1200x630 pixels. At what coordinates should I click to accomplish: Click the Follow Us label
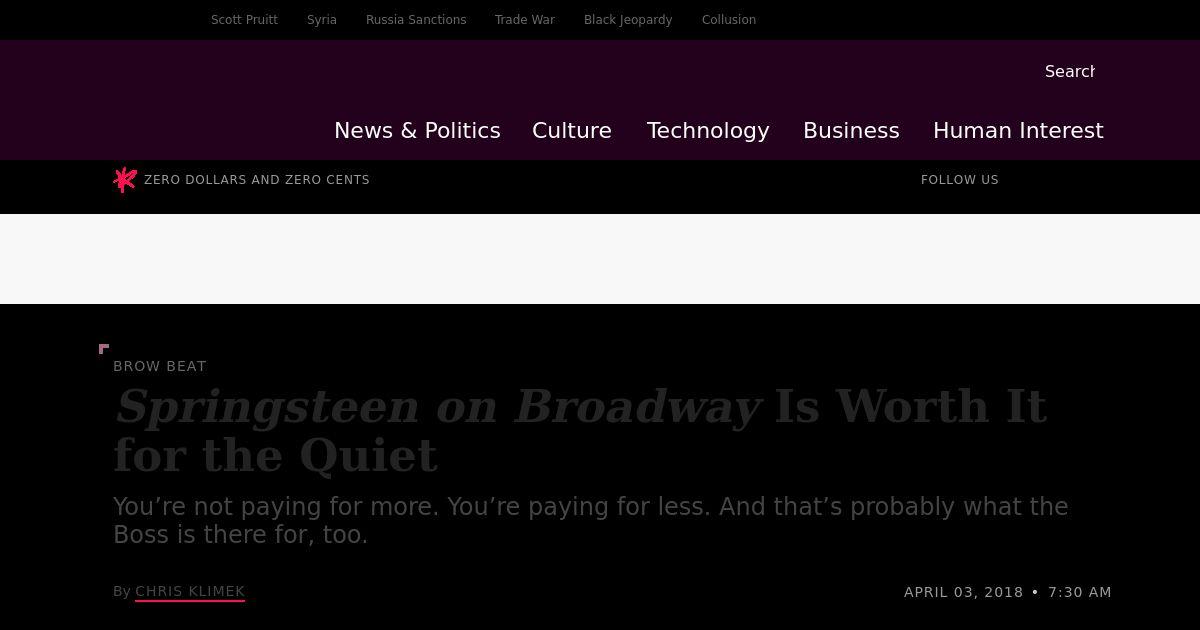pos(960,180)
